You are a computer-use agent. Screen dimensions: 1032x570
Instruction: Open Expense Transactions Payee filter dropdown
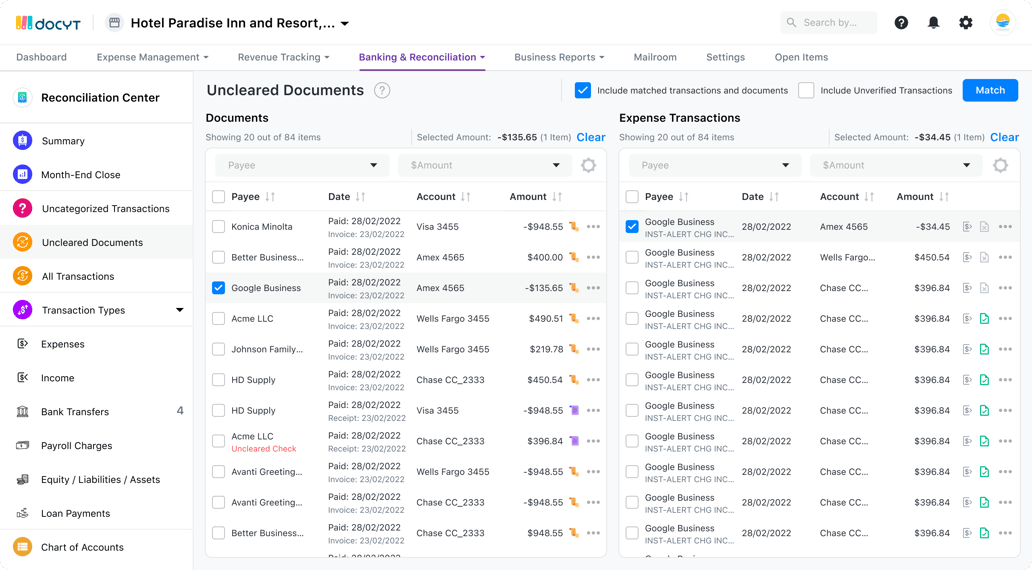715,165
